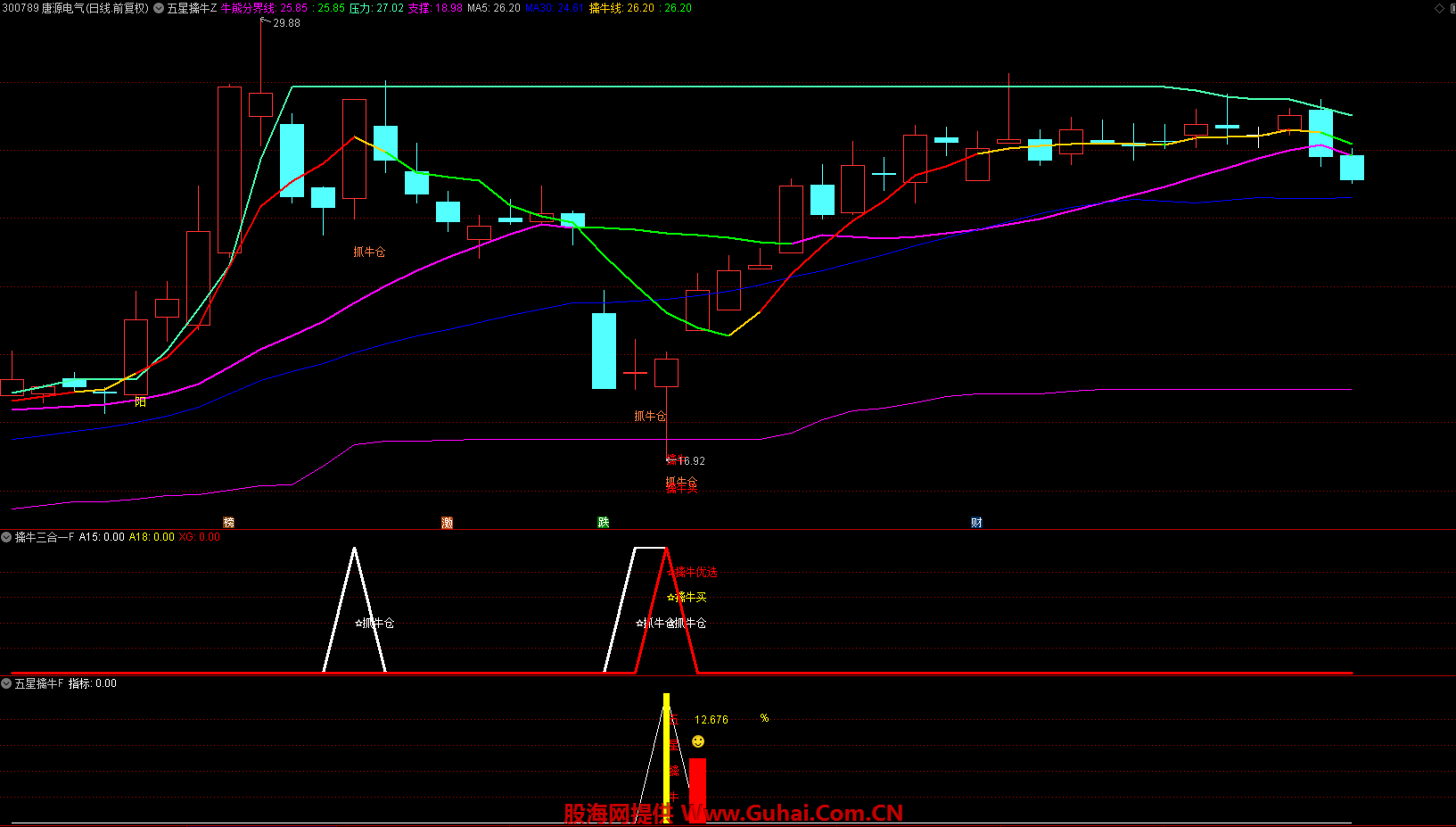1456x827 pixels.
Task: Click the yellow vertical bar in bottom panel
Action: coord(666,758)
